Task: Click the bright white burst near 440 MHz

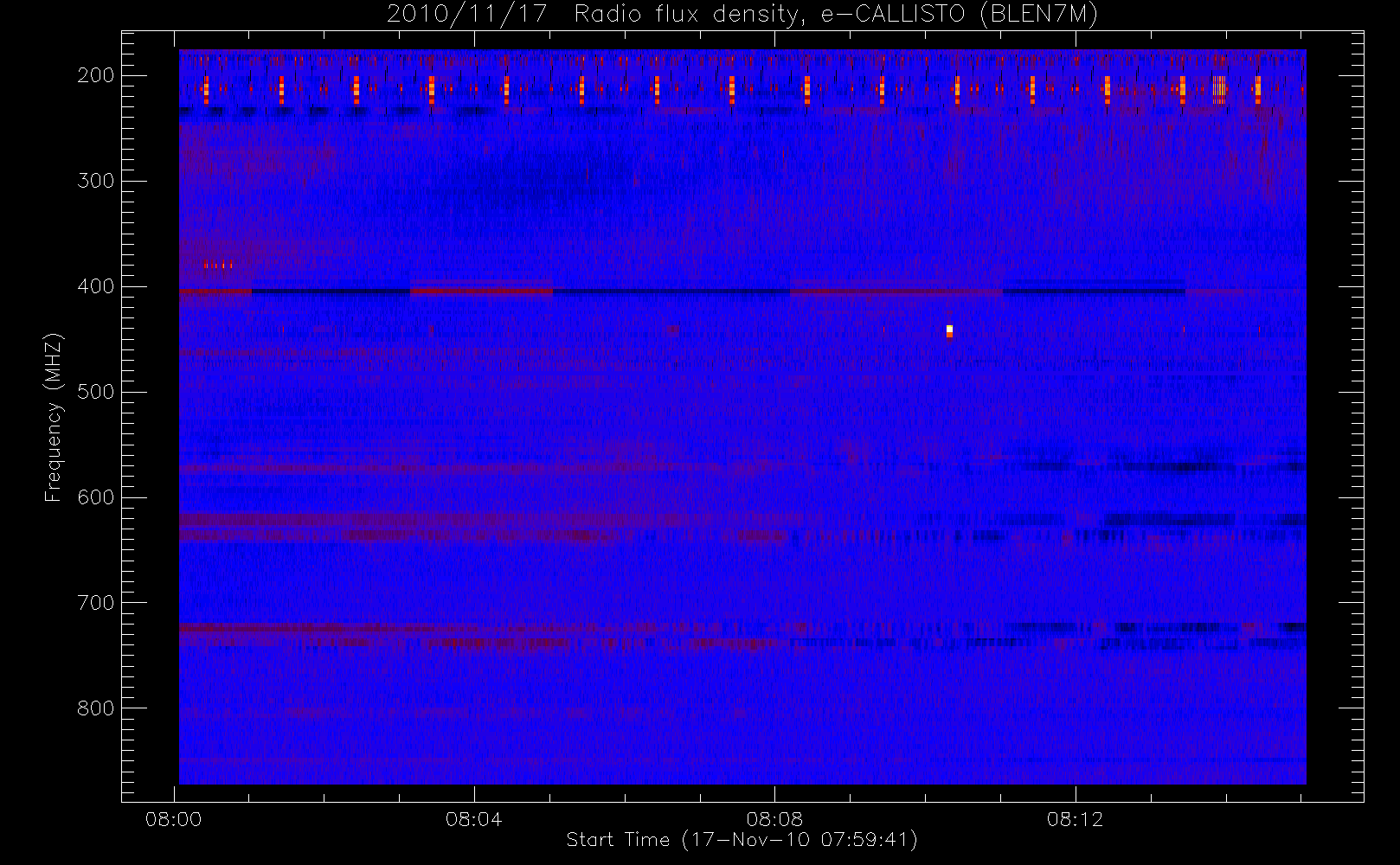Action: (949, 330)
